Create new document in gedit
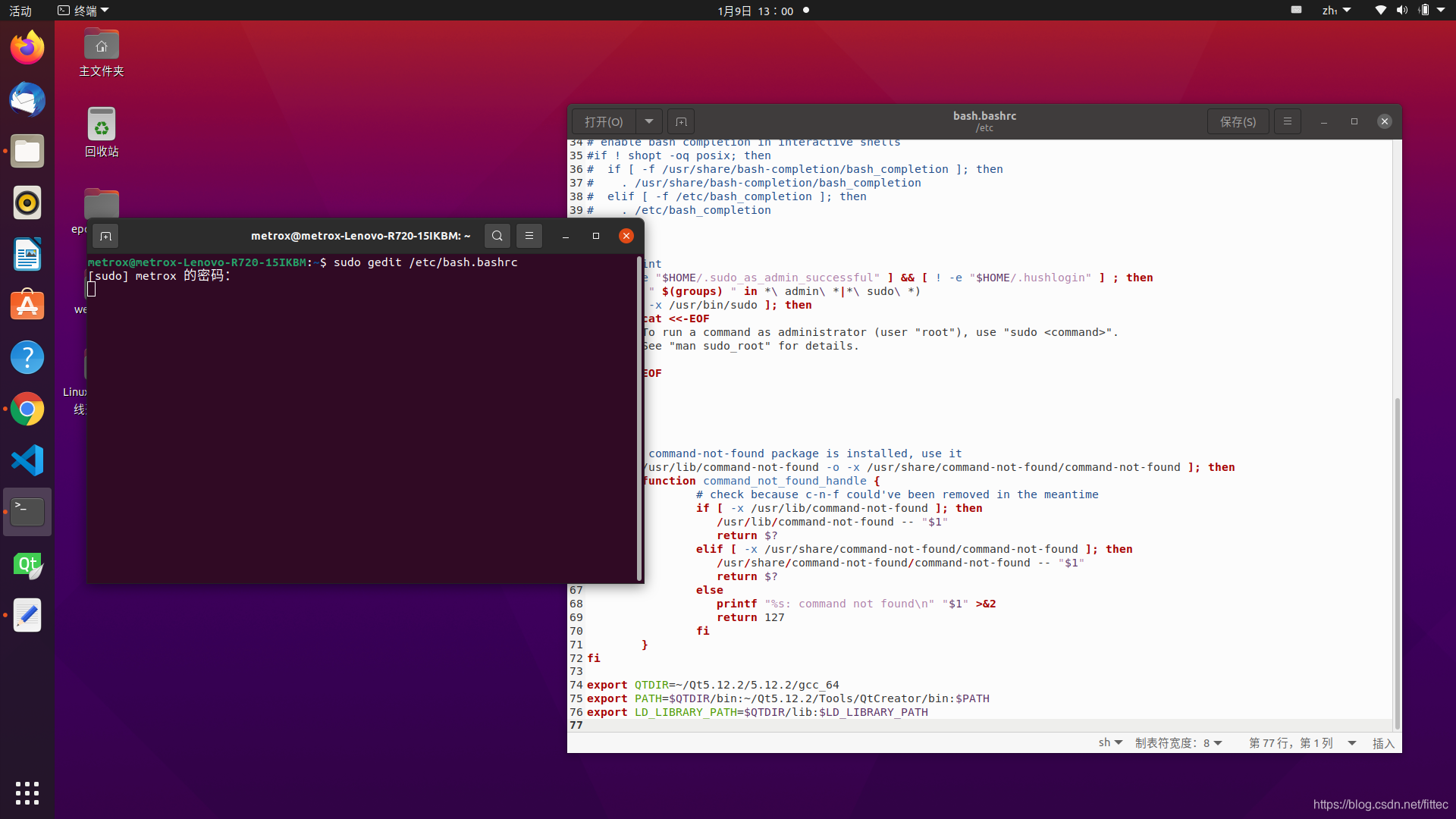 681,121
